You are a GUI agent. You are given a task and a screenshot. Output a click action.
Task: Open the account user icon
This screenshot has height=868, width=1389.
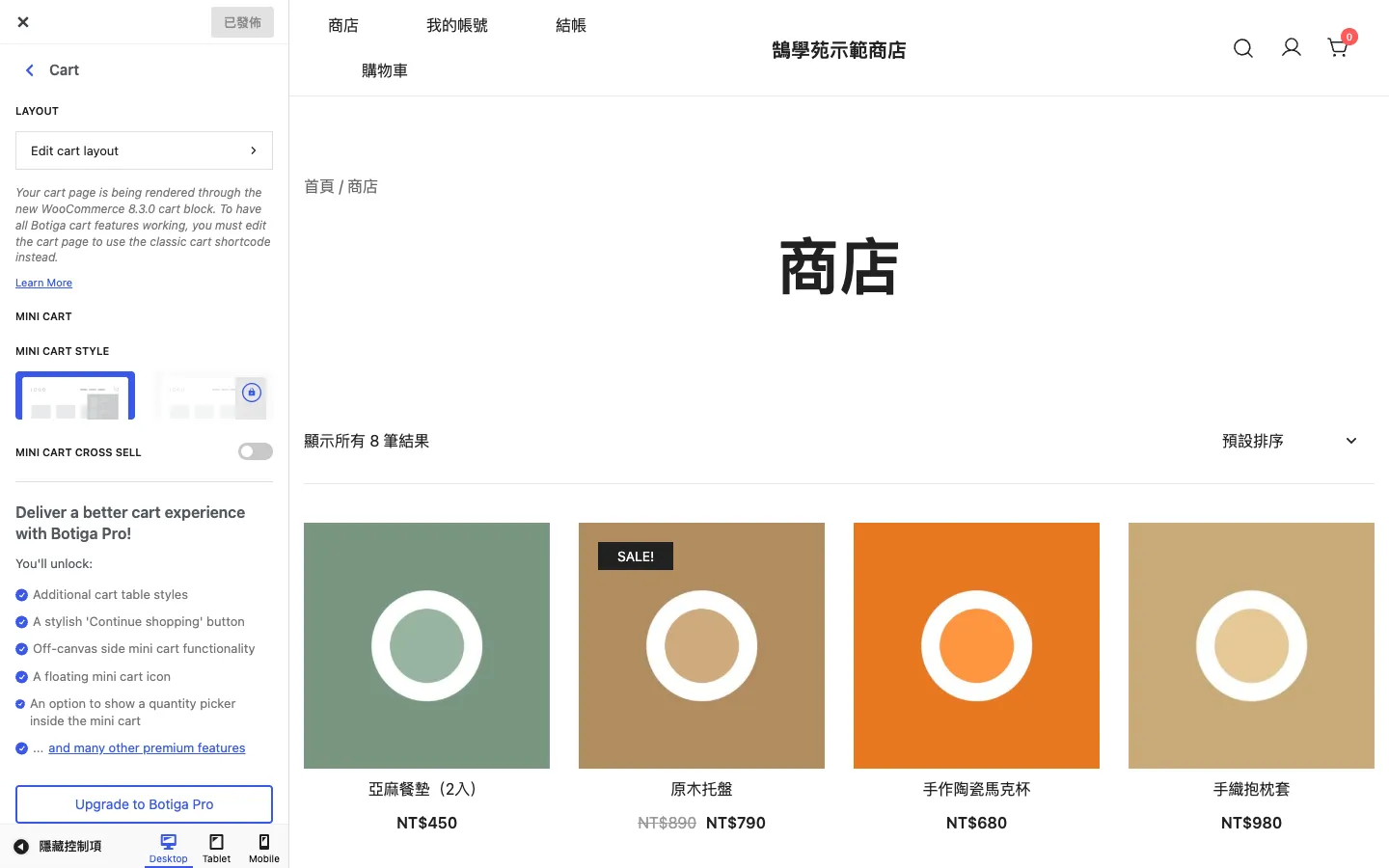click(x=1291, y=48)
